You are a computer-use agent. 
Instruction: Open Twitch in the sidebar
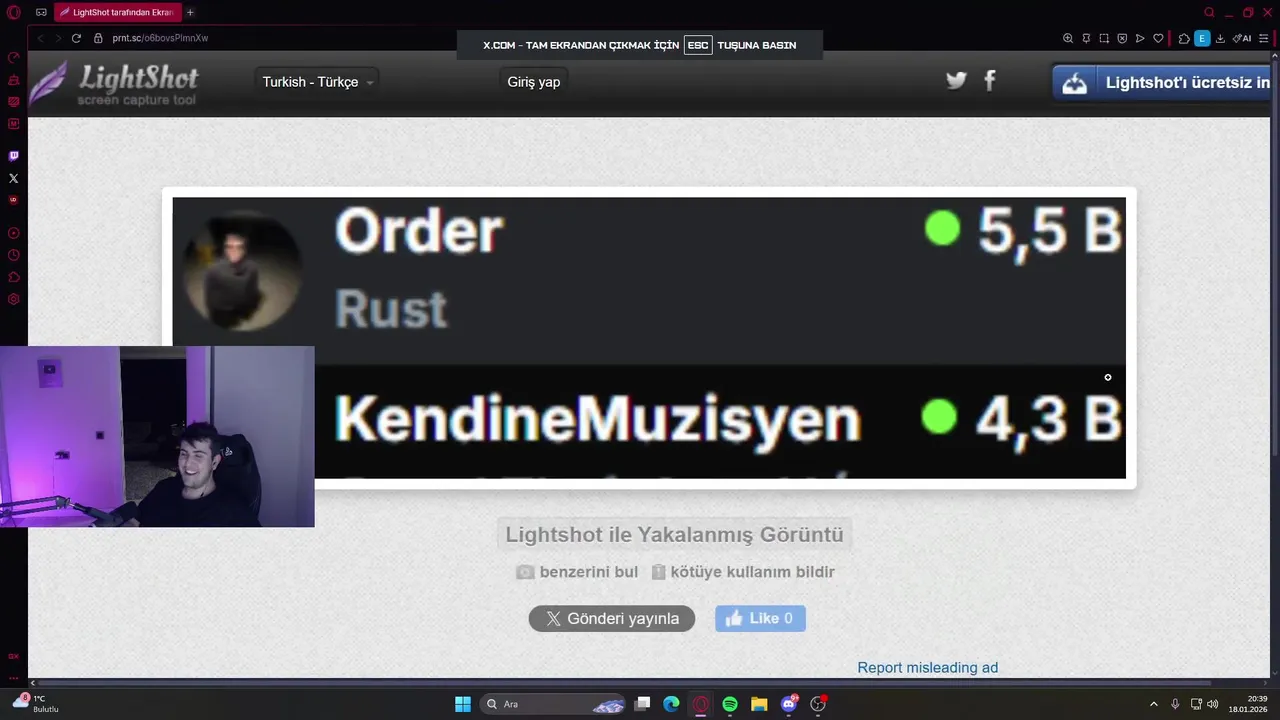point(13,156)
